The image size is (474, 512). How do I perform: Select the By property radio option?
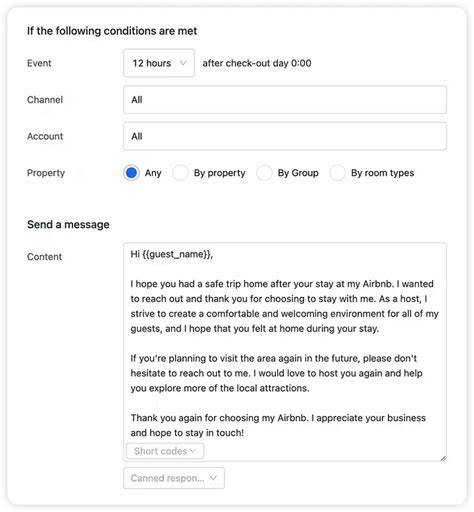pos(180,173)
